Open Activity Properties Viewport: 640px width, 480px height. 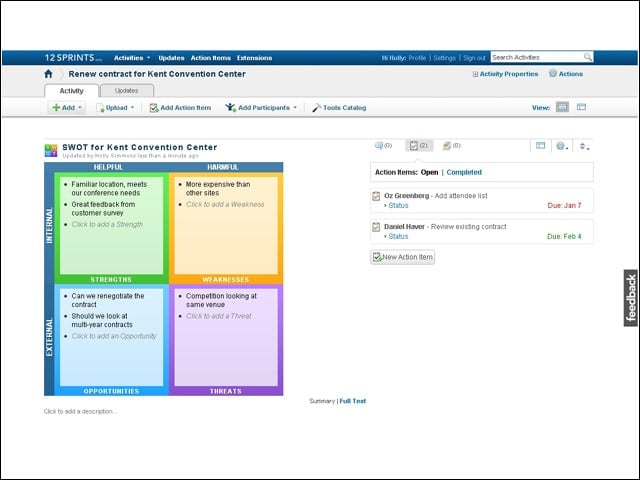(x=505, y=74)
